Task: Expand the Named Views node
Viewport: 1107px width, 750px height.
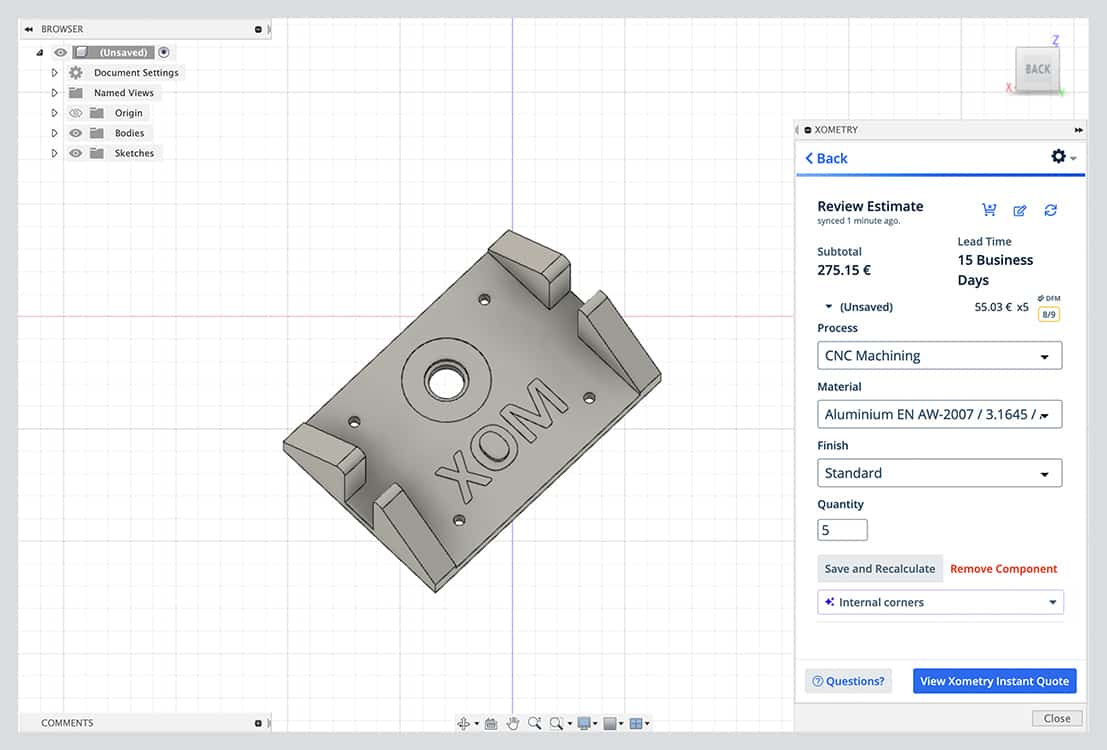Action: (54, 93)
